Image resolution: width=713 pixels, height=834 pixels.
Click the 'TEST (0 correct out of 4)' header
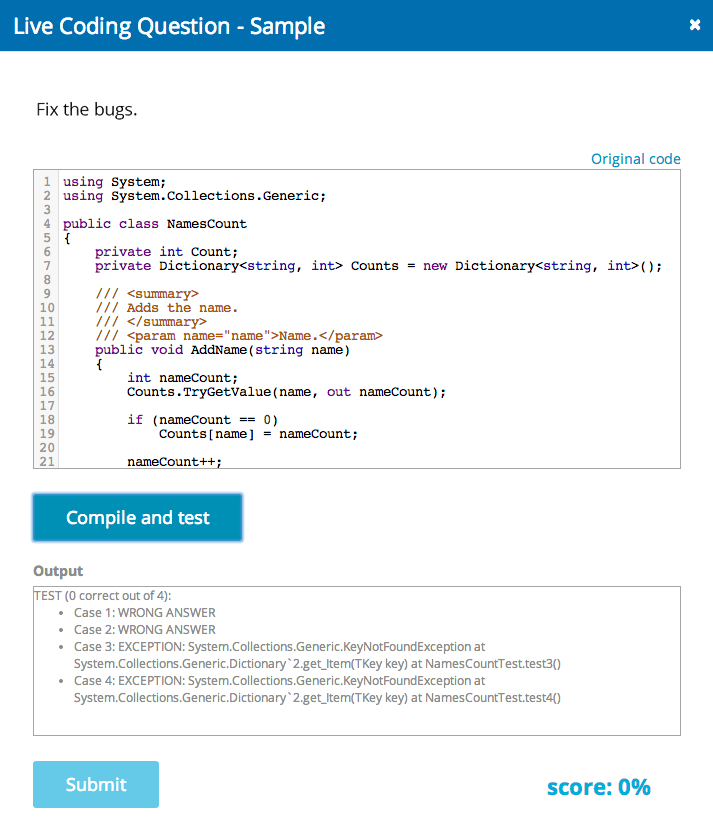(x=103, y=596)
